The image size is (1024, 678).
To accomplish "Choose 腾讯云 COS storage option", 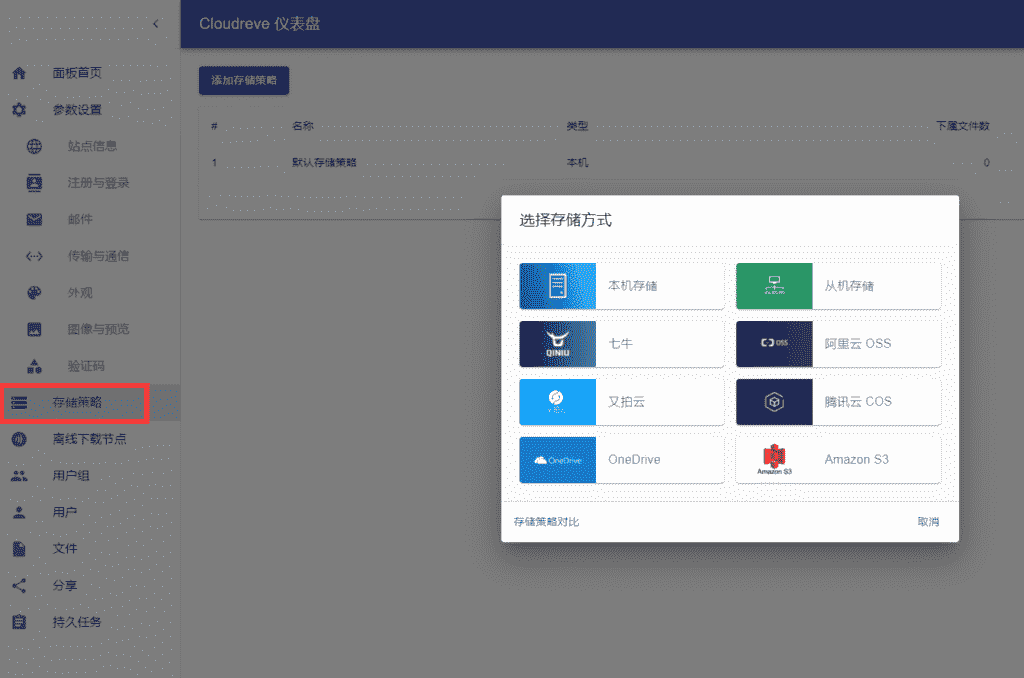I will click(839, 402).
